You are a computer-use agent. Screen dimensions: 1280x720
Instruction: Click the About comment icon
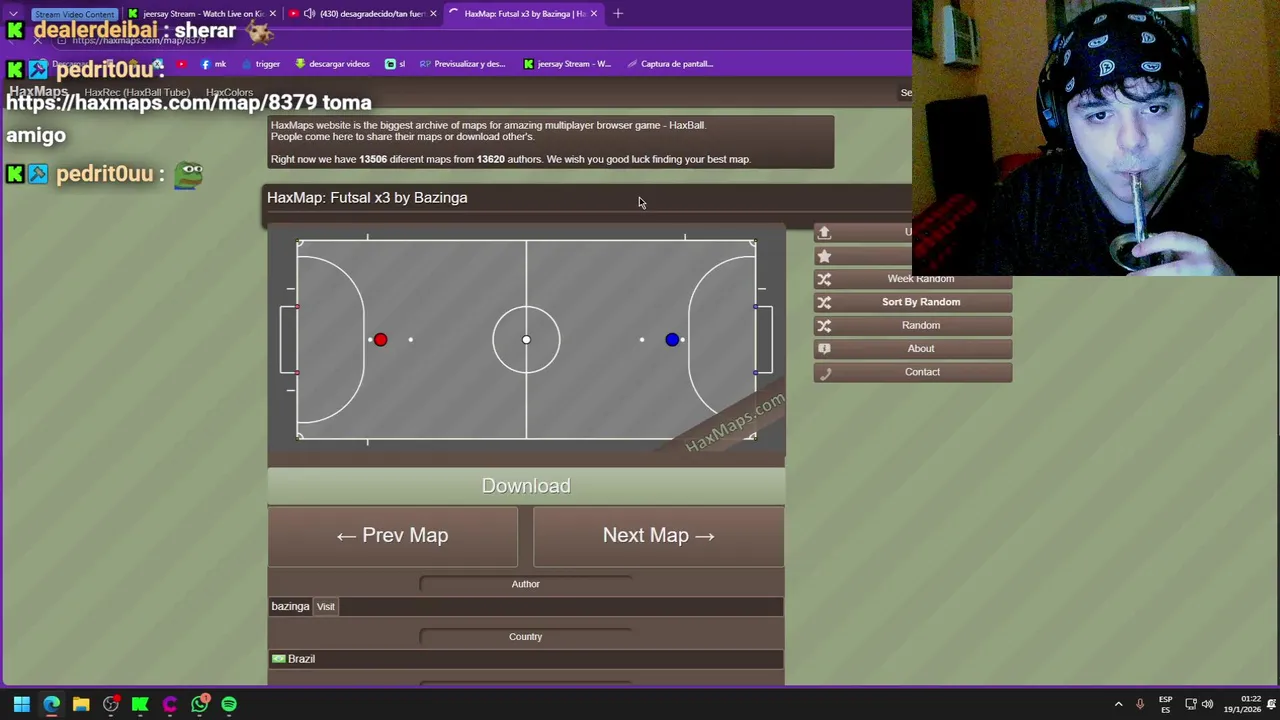824,349
